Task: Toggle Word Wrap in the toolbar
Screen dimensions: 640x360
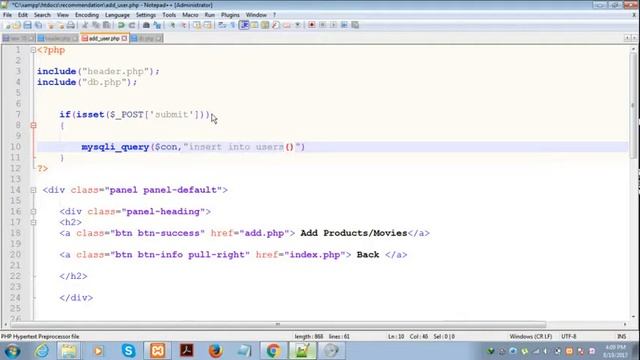Action: (222, 25)
